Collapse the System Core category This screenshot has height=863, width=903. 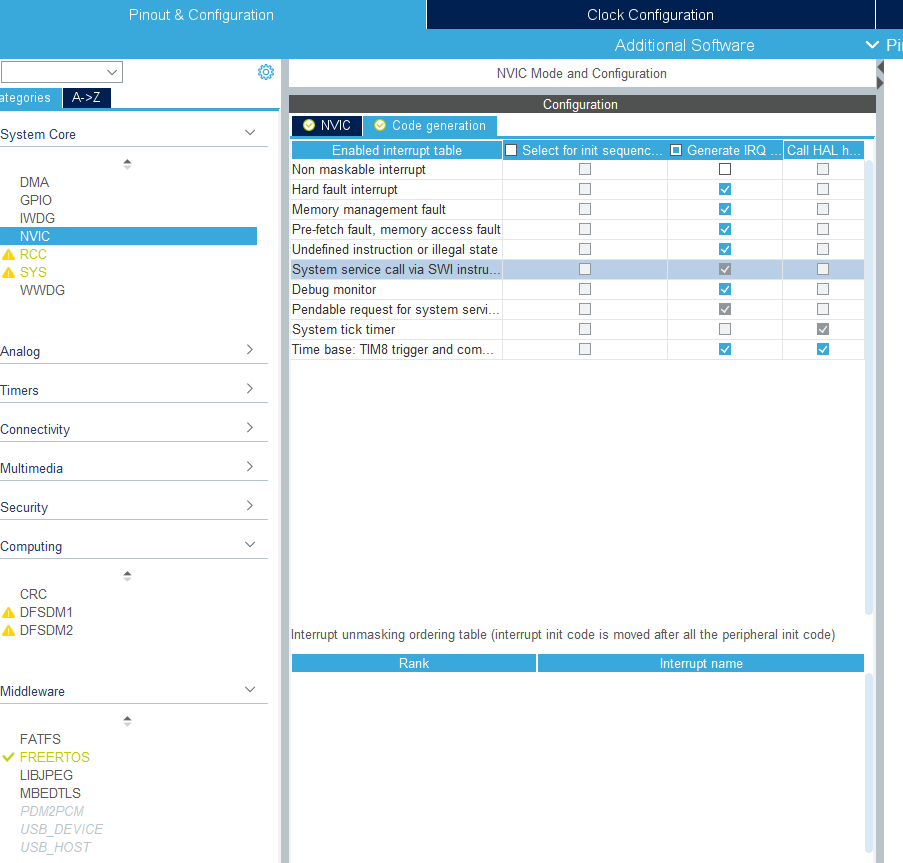pos(250,133)
